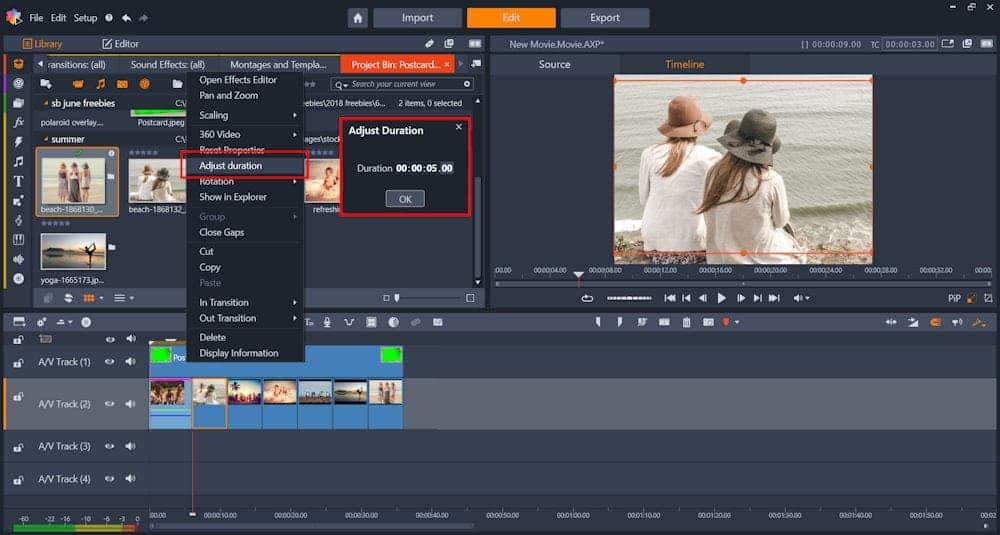The height and width of the screenshot is (535, 1000).
Task: Mute audio on A/V Track (3)
Action: [130, 446]
